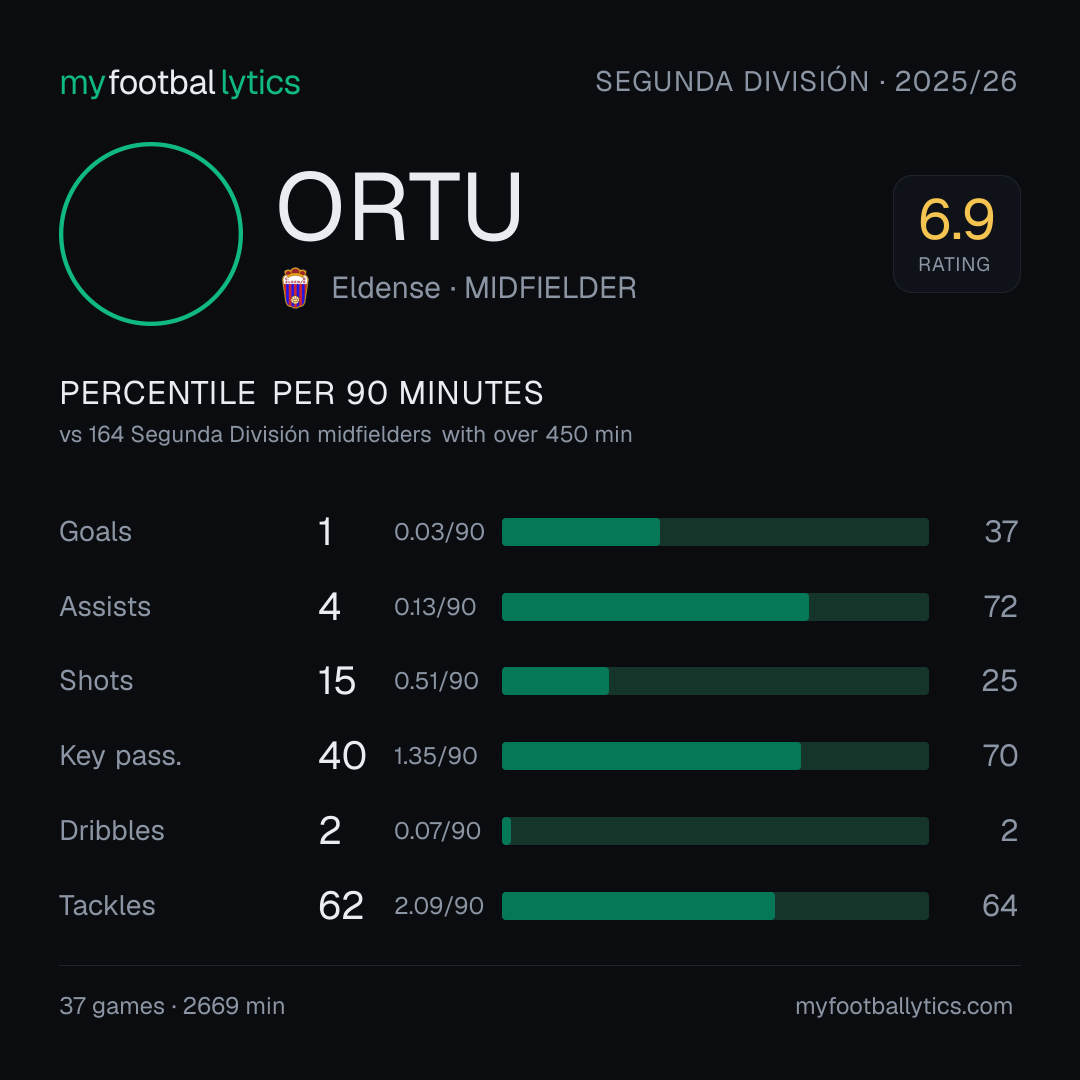
Task: Click the Tackles total value 62
Action: click(x=341, y=906)
